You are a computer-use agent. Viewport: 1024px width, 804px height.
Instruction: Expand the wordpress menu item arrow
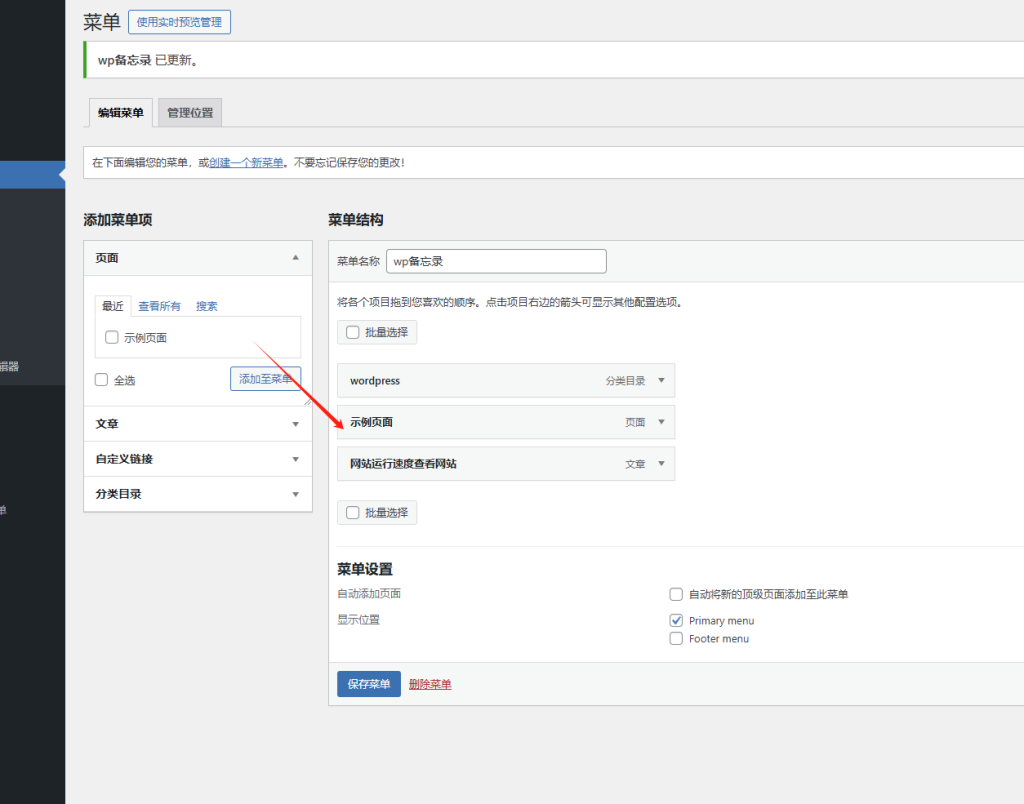click(x=661, y=381)
